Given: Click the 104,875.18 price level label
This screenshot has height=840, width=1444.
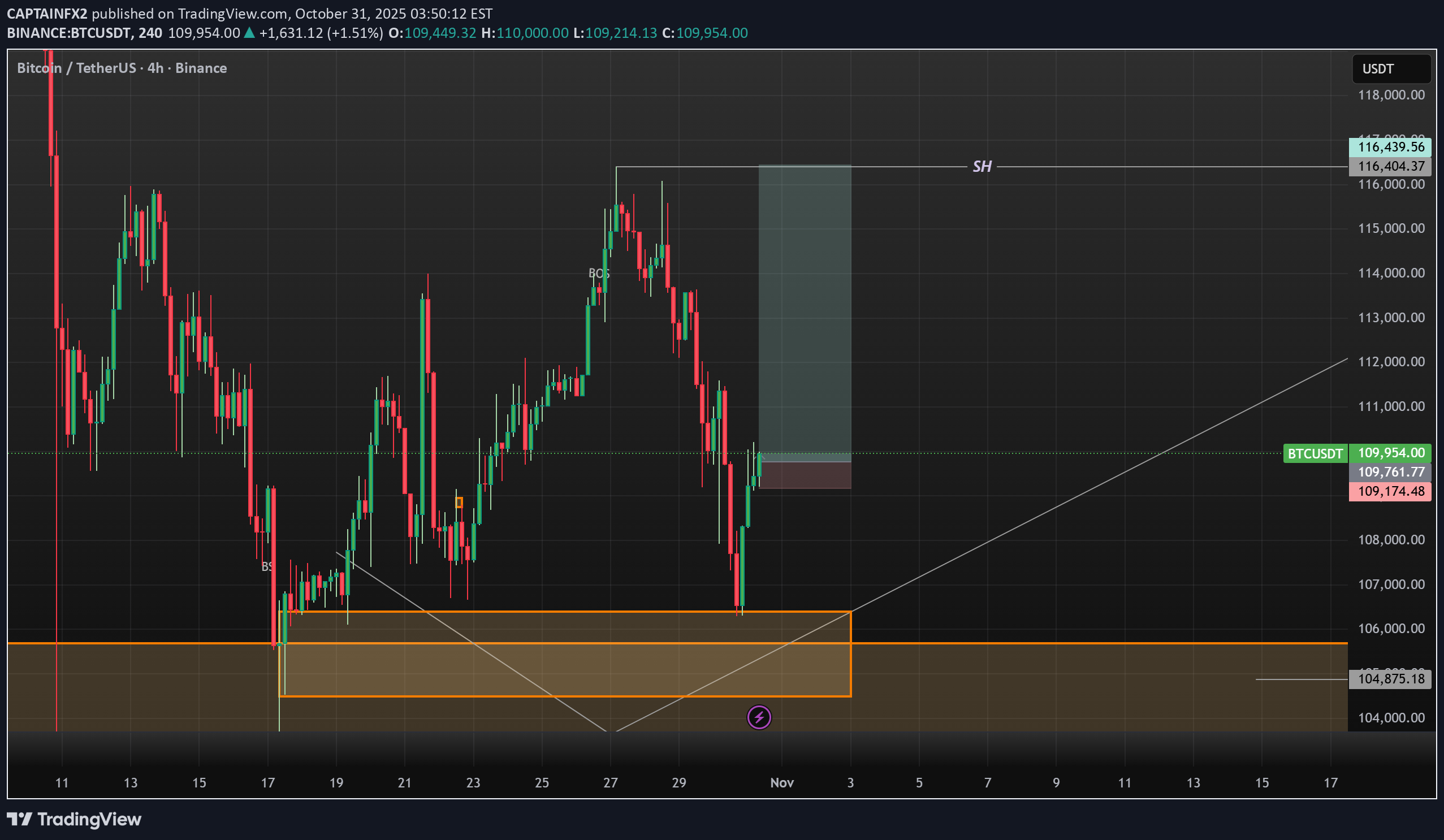Looking at the screenshot, I should pyautogui.click(x=1390, y=679).
